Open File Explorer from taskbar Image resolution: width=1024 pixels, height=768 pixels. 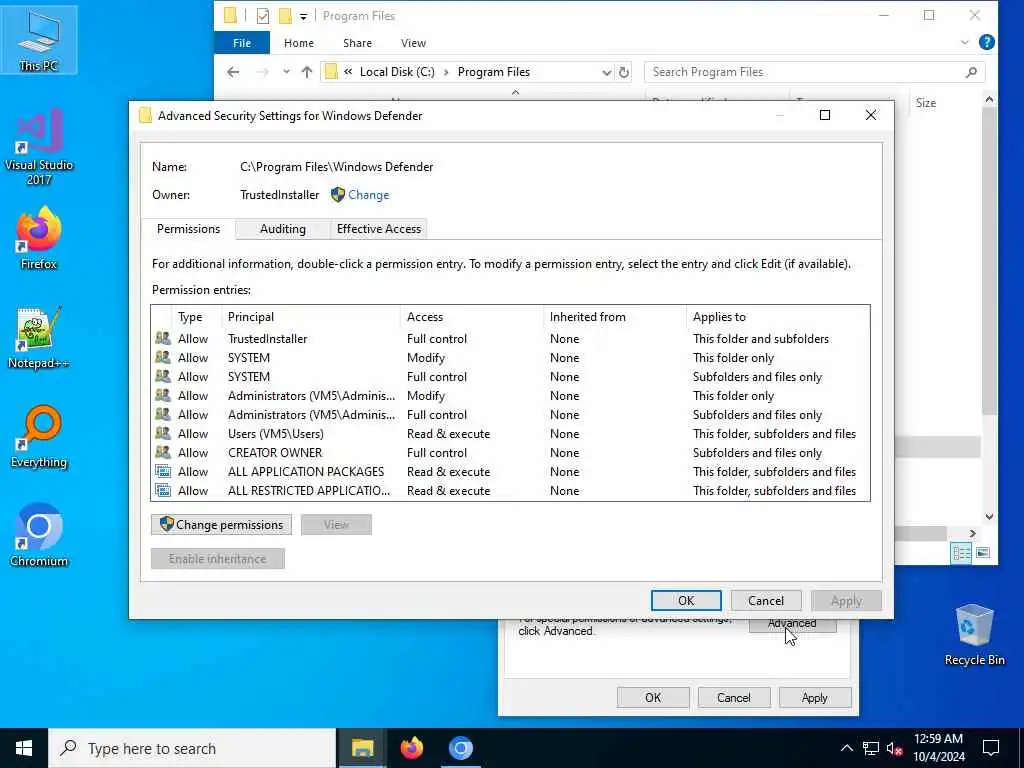[362, 748]
